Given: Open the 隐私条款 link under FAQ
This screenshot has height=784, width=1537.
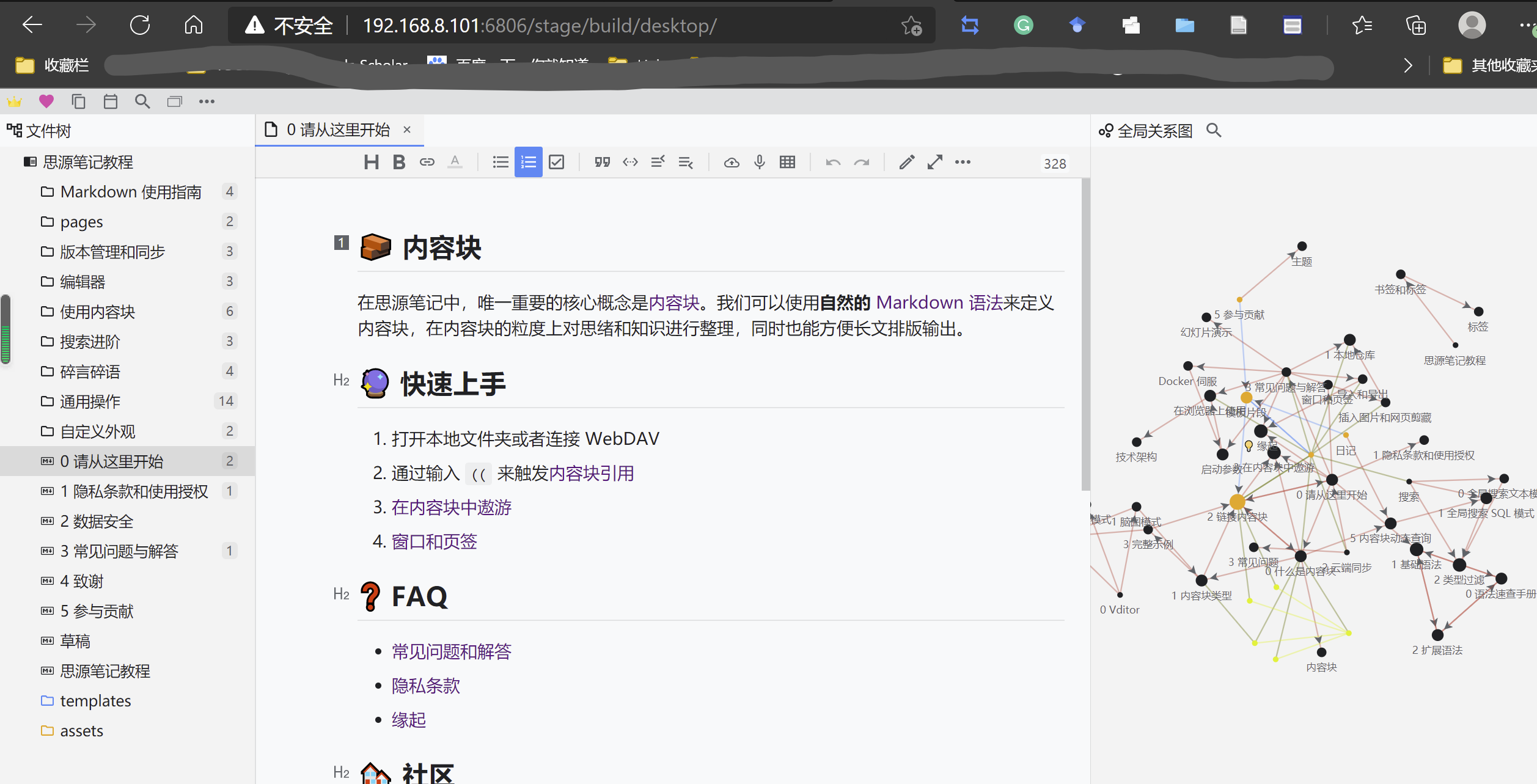Looking at the screenshot, I should (x=425, y=686).
